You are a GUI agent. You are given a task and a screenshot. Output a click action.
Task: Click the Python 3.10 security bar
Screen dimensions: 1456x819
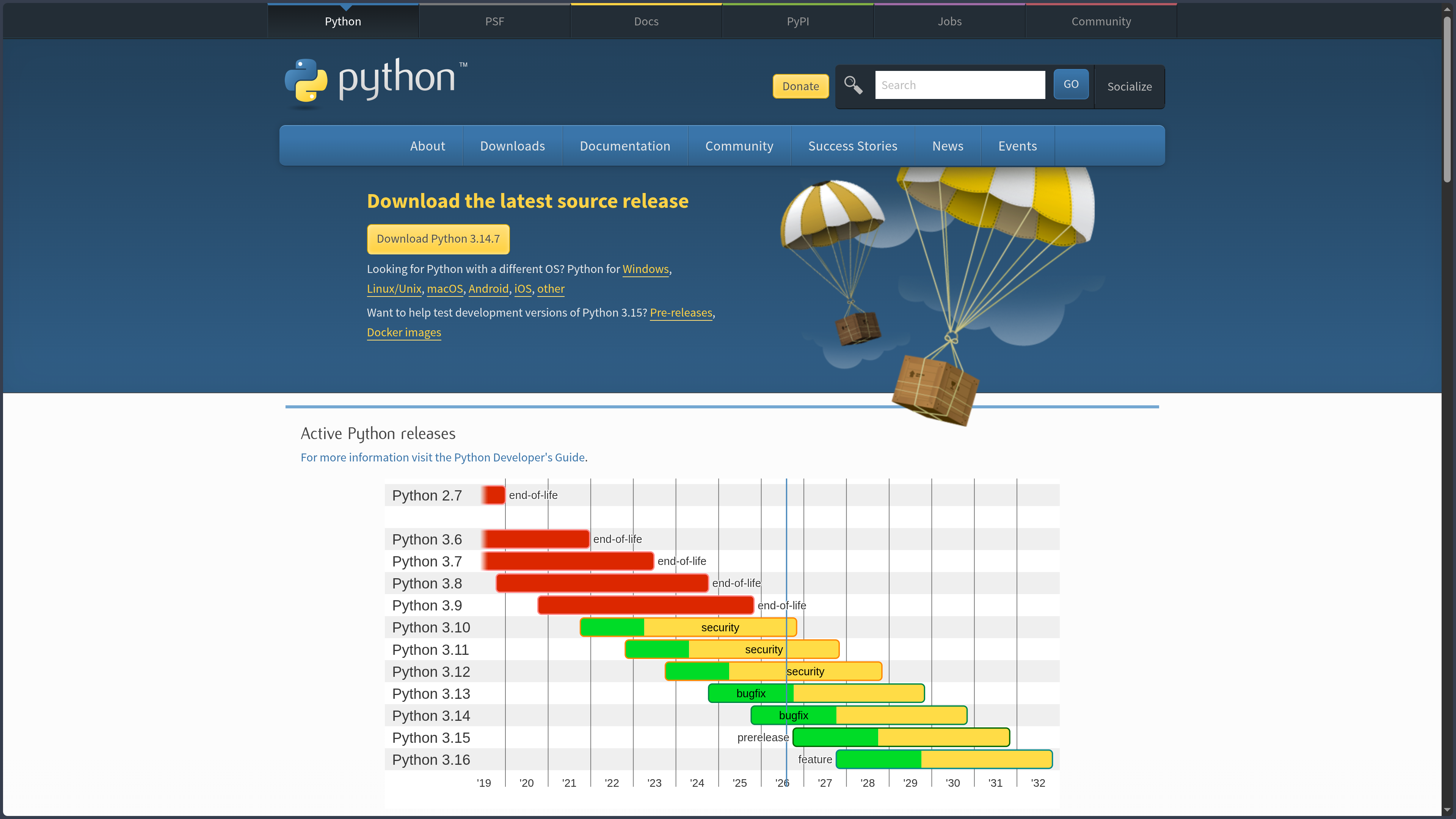coord(688,627)
